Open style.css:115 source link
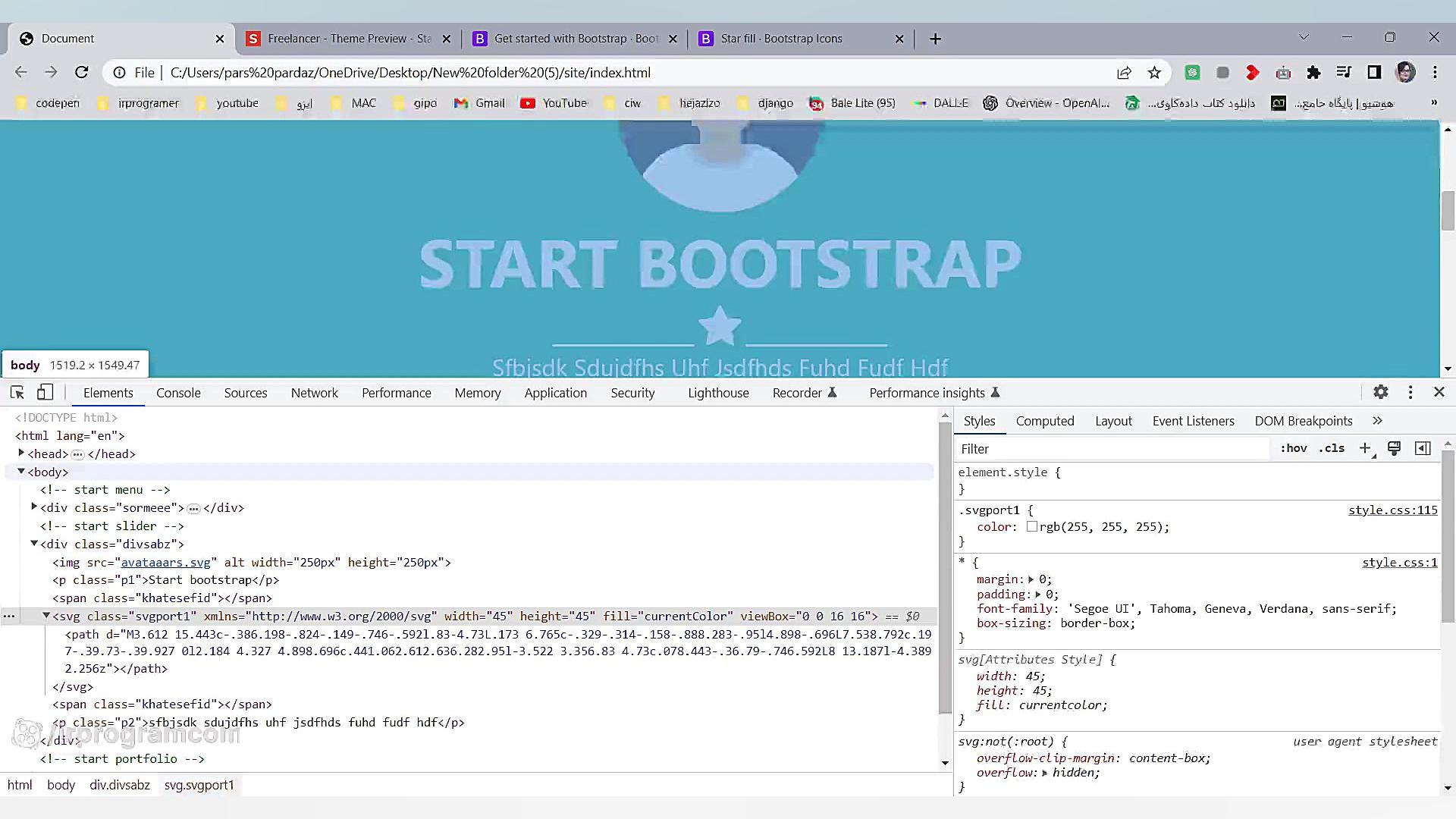The height and width of the screenshot is (819, 1456). (1393, 510)
